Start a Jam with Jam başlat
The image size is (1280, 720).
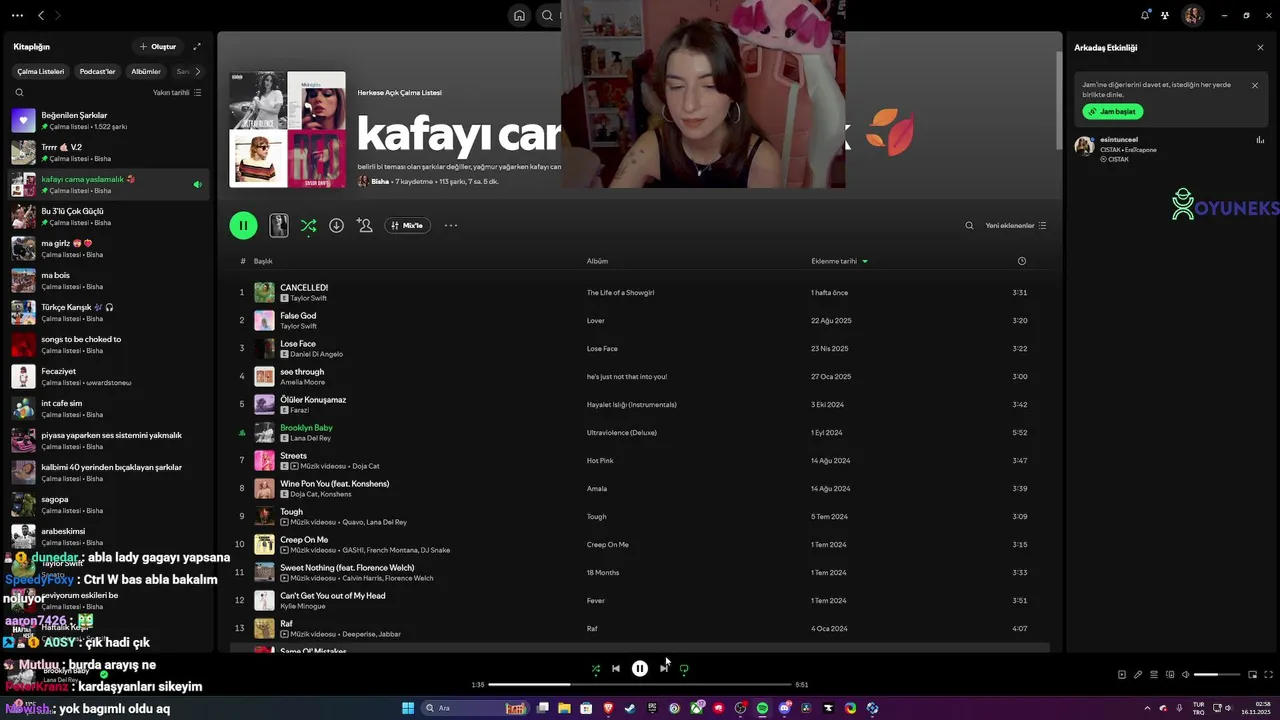coord(1113,111)
